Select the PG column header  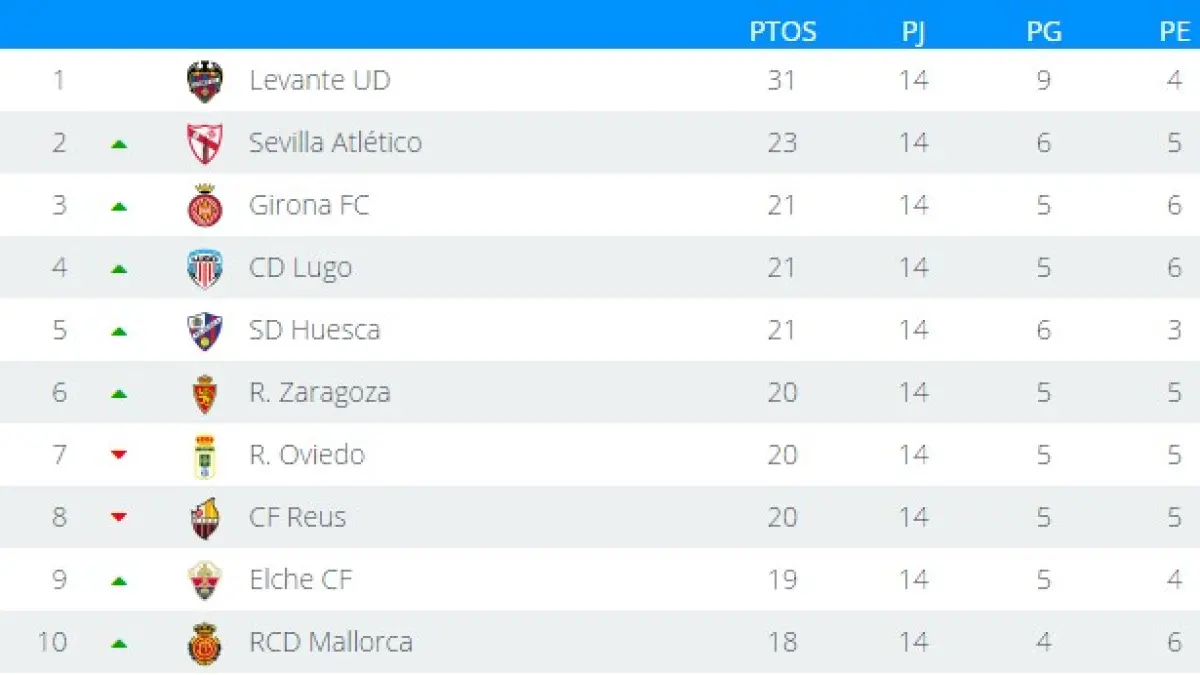[1043, 32]
